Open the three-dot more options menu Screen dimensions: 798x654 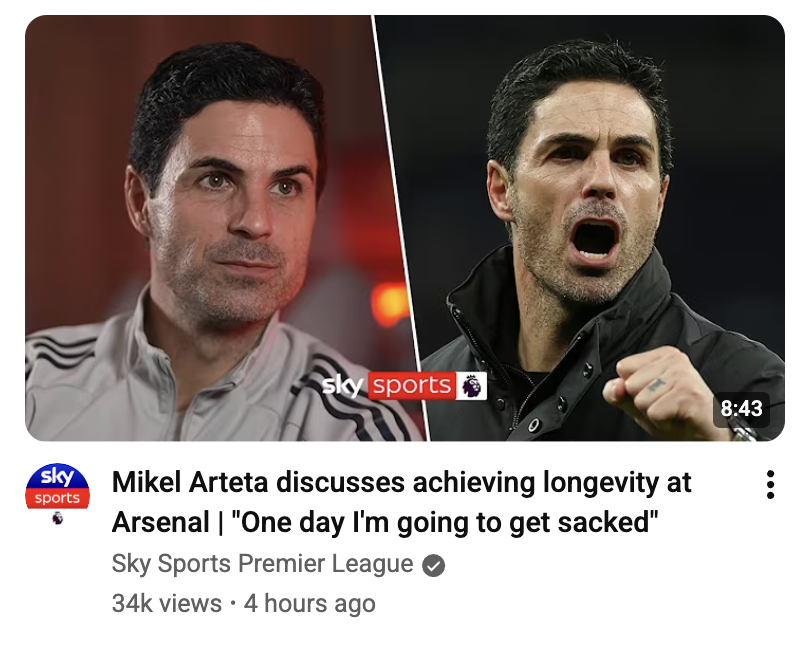pos(770,485)
